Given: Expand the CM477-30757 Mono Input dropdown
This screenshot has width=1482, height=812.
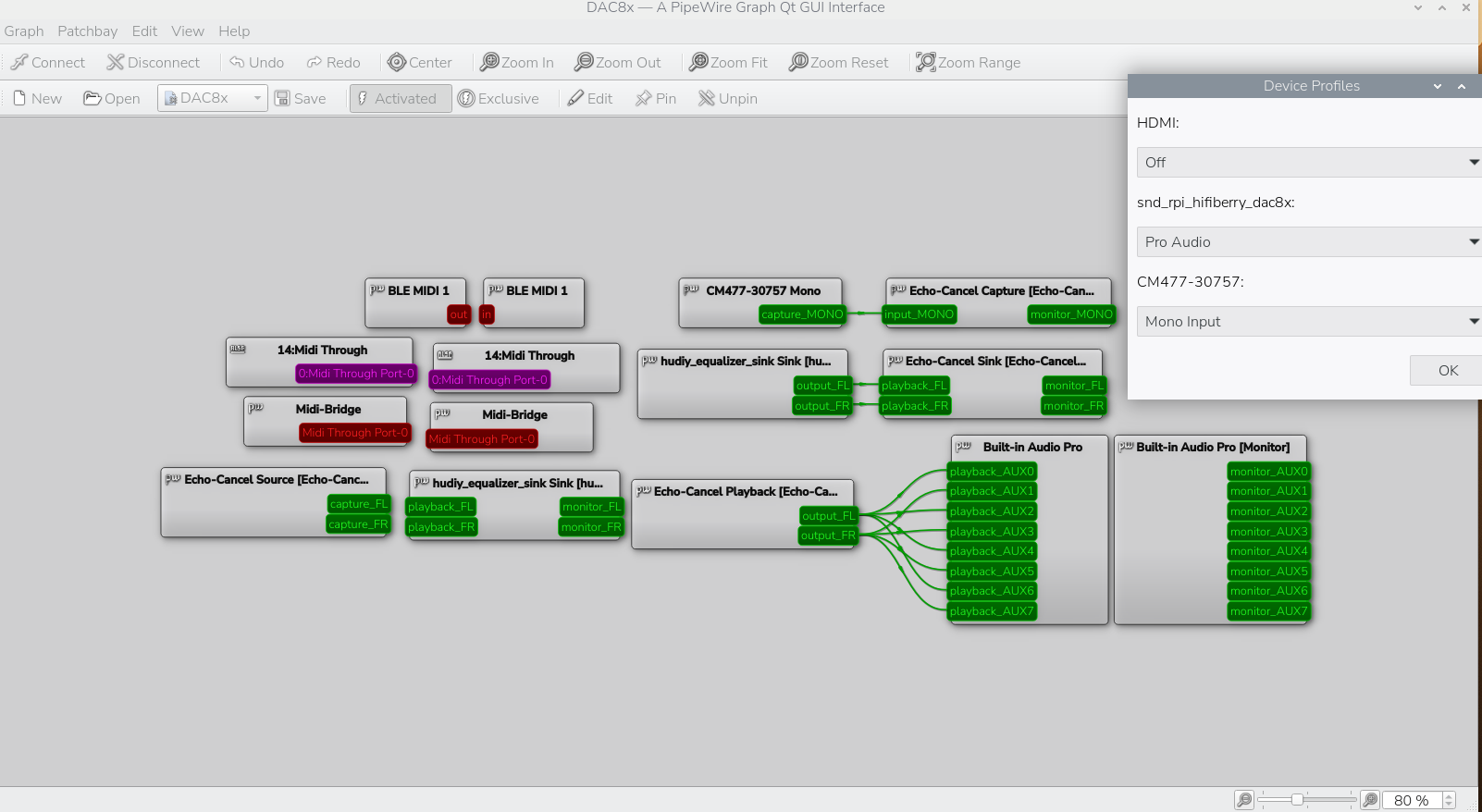Looking at the screenshot, I should pyautogui.click(x=1308, y=322).
